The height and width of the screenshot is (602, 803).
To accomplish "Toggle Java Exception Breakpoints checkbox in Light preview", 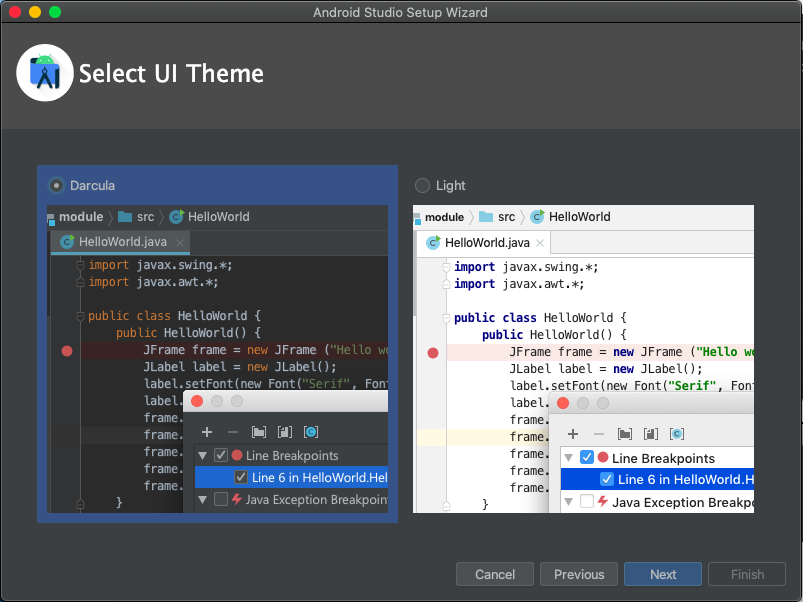I will coord(587,501).
